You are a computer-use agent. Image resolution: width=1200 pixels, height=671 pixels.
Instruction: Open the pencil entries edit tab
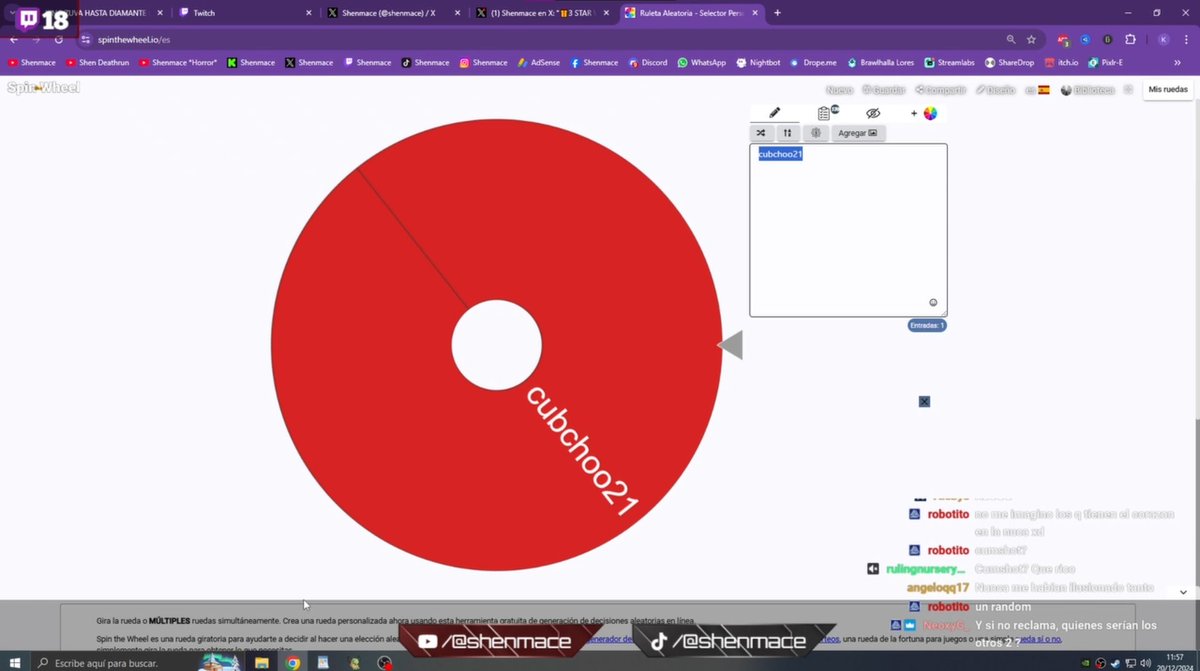click(774, 113)
